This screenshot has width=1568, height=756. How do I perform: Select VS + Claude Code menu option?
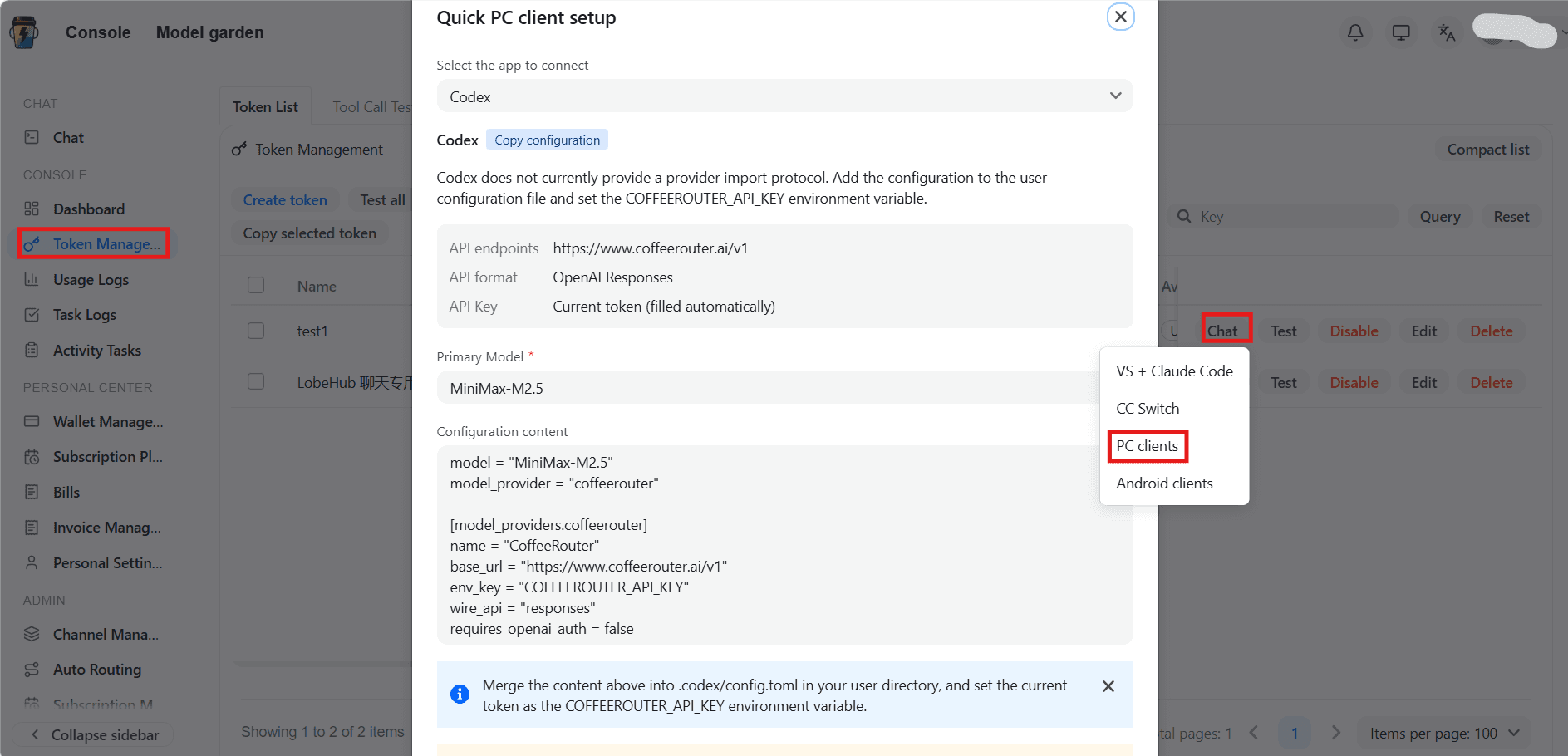click(x=1174, y=371)
